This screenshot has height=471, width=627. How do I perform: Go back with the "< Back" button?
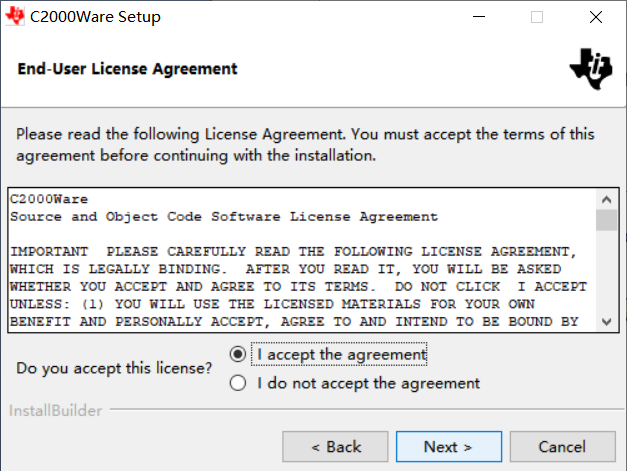point(335,447)
